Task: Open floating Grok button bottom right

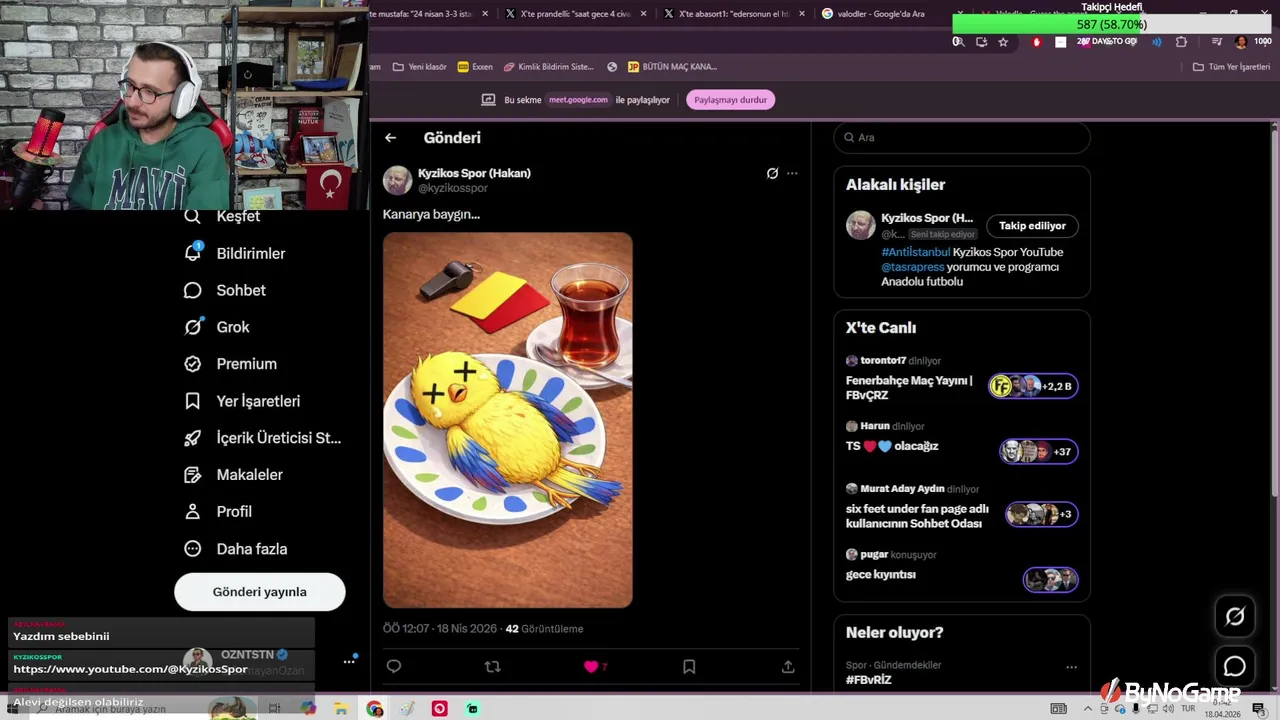Action: click(1235, 617)
